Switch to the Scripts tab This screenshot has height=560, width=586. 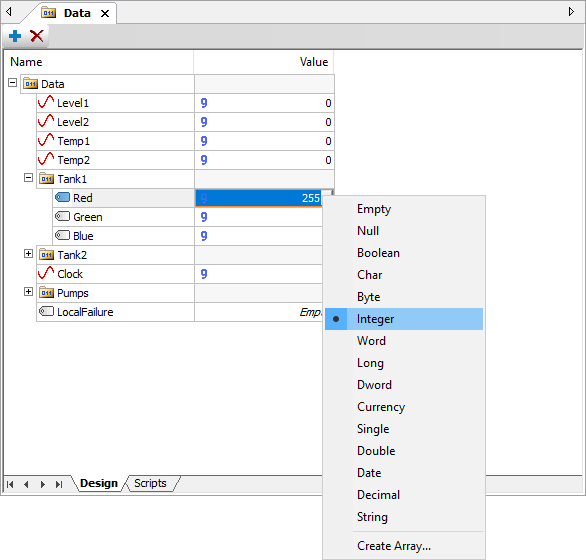[x=150, y=483]
